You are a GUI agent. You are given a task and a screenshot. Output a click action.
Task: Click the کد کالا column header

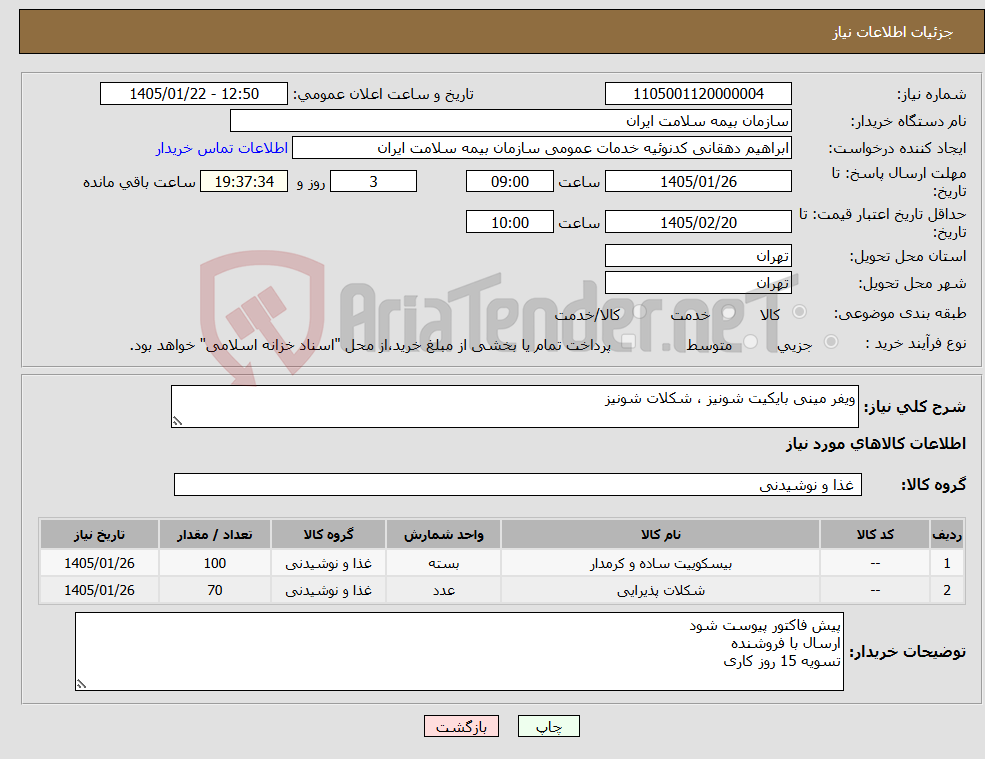coord(875,534)
